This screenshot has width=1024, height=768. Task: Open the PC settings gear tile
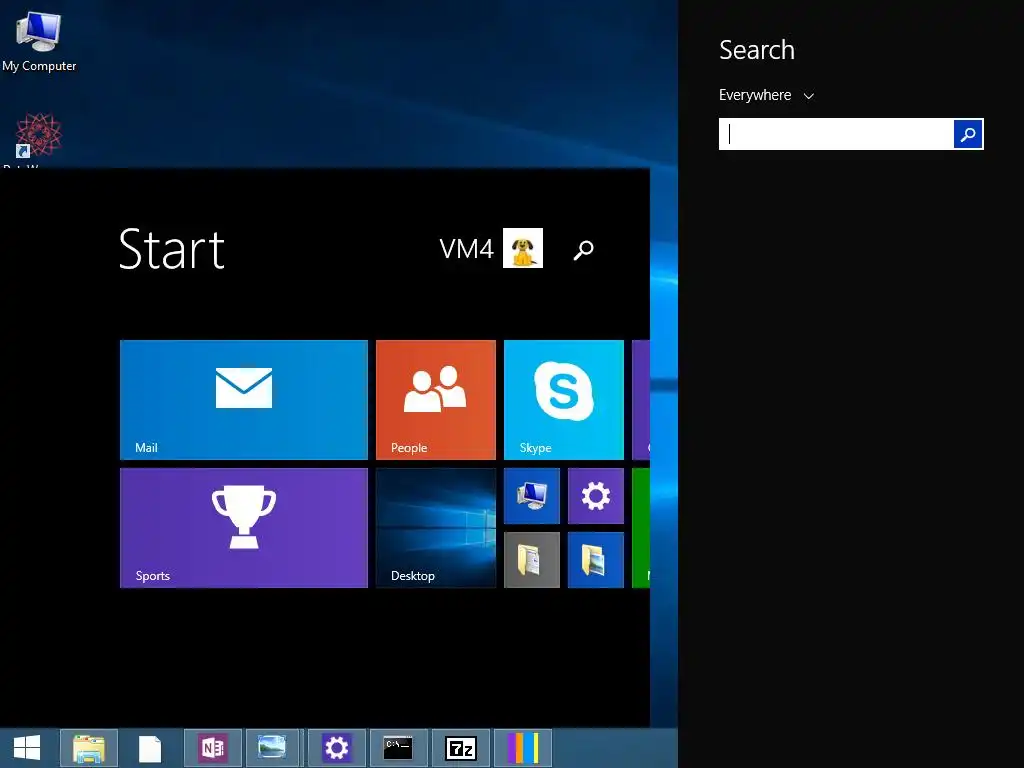coord(596,496)
